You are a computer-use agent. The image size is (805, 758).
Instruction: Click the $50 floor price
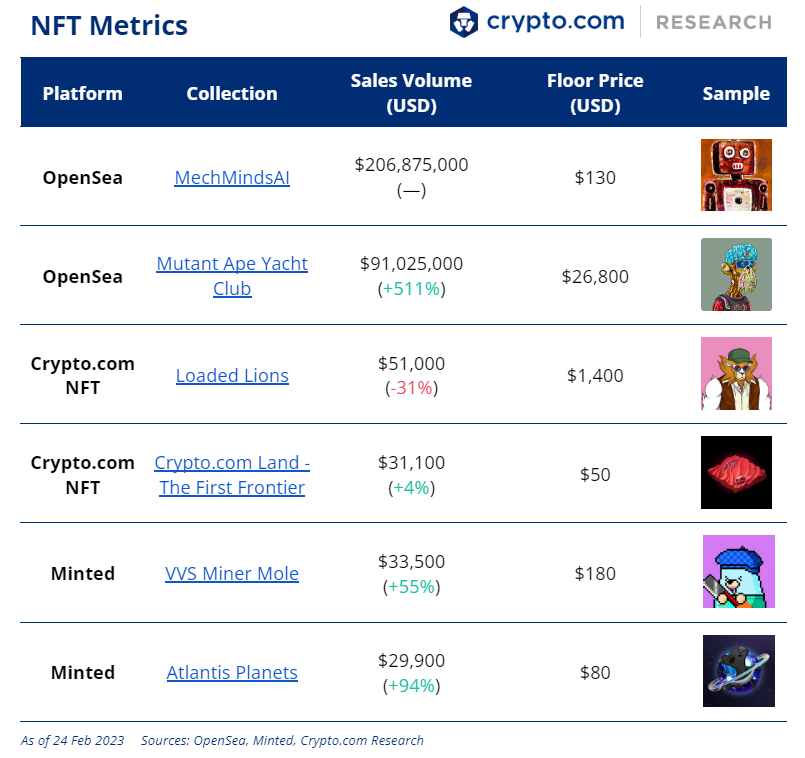pyautogui.click(x=595, y=475)
